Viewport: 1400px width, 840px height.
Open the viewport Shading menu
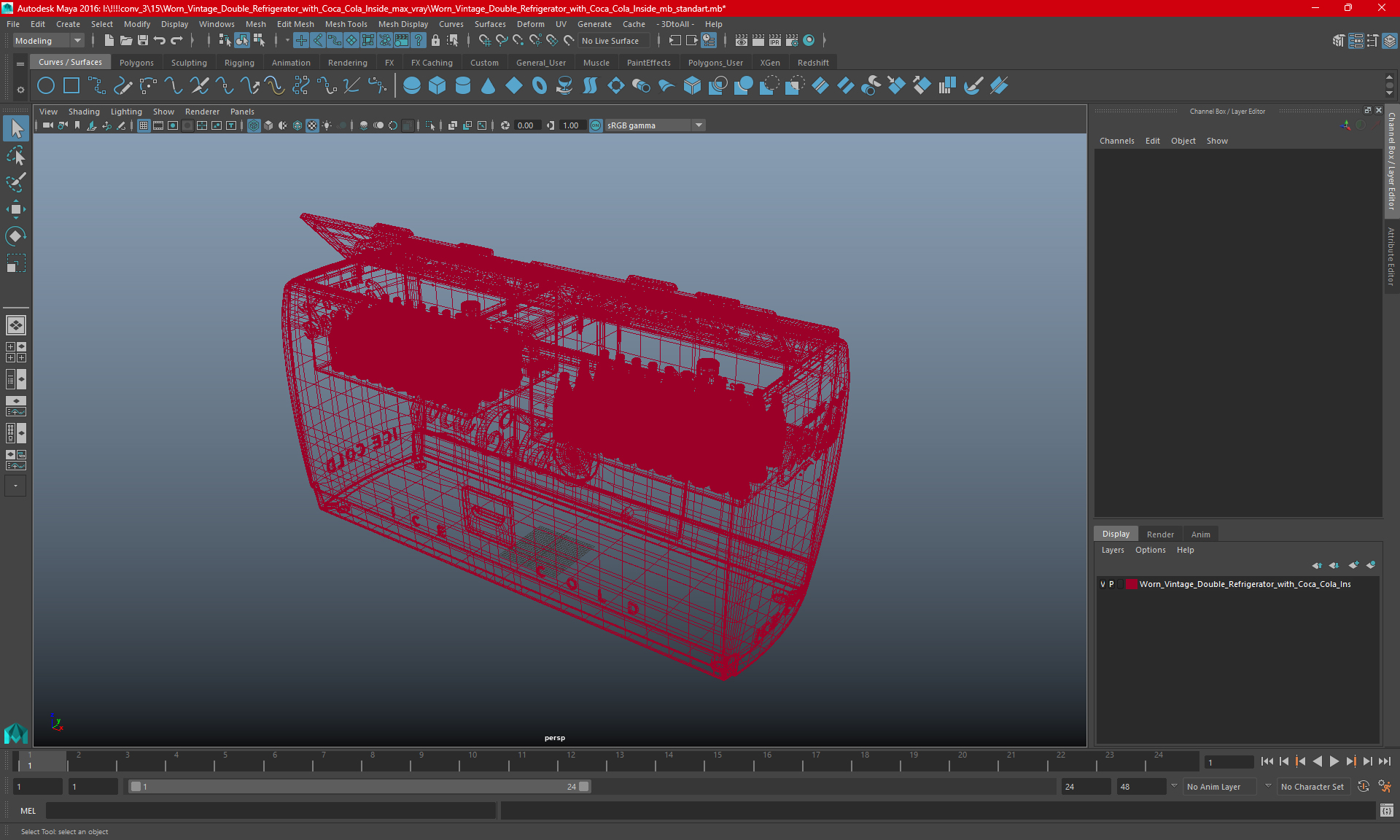[84, 112]
